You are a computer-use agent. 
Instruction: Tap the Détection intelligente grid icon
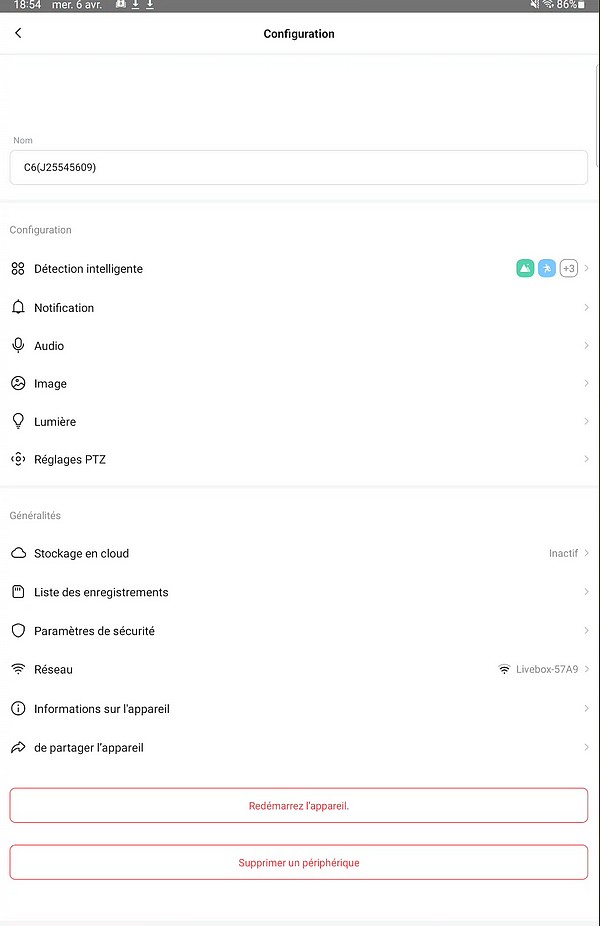[18, 269]
